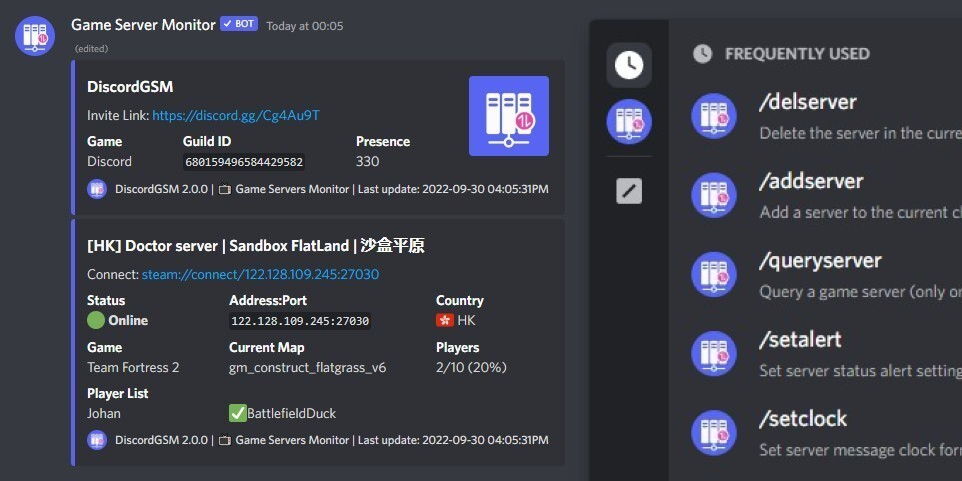The width and height of the screenshot is (962, 481).
Task: Click the Team Fortress 2 game value
Action: pos(133,367)
